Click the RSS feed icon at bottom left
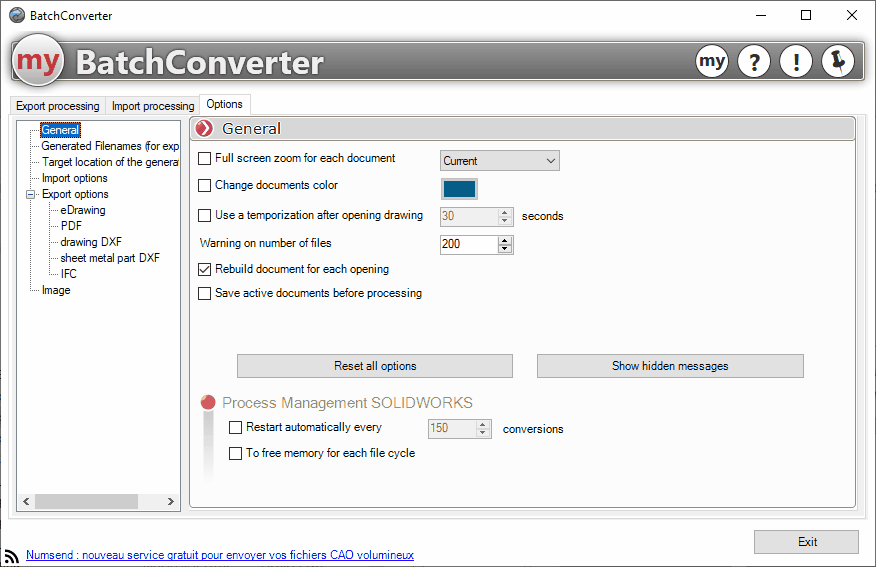876x567 pixels. click(12, 556)
